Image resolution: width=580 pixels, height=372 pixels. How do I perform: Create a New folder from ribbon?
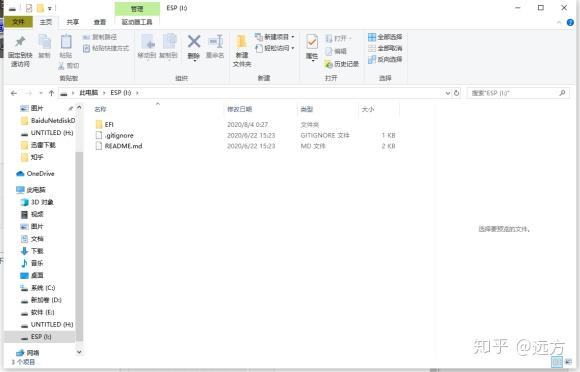(242, 51)
